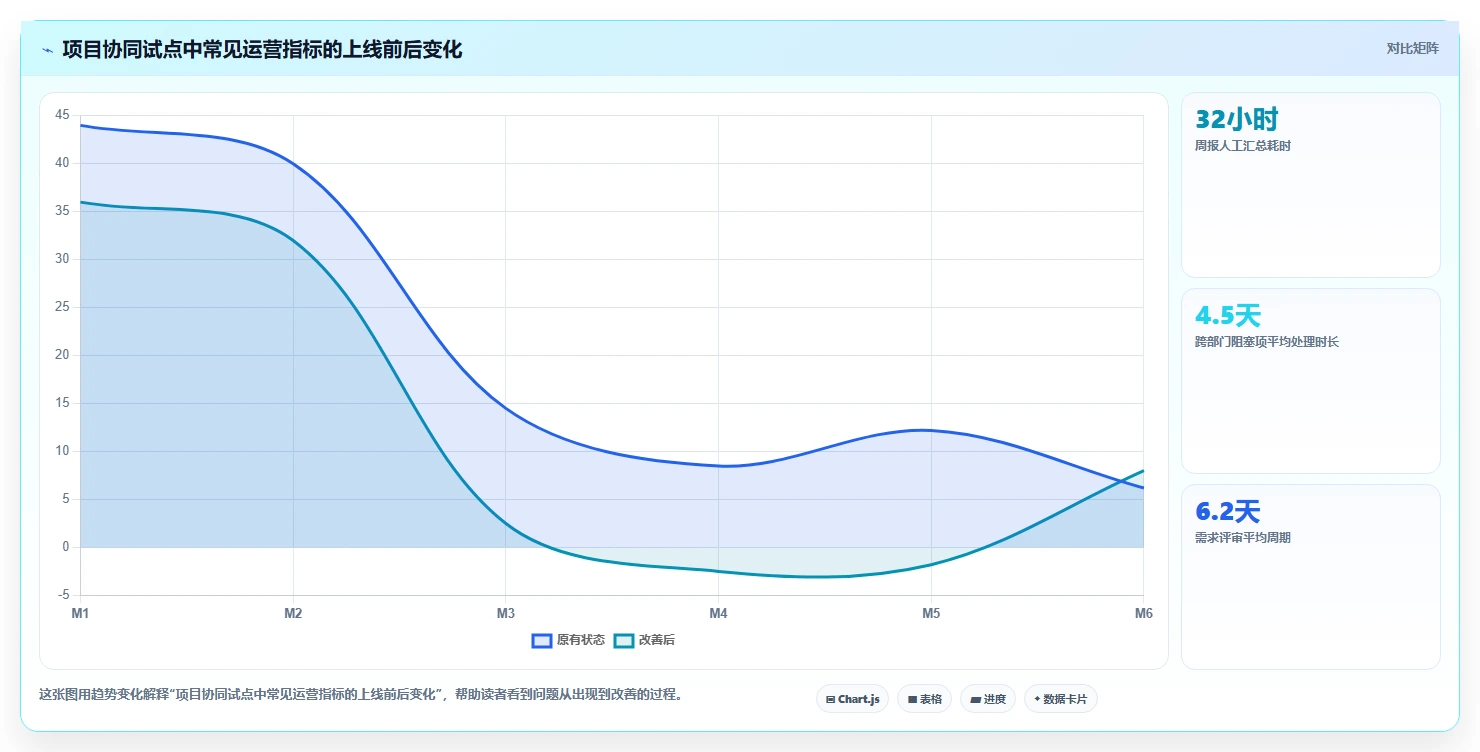
Task: Click the M6 x-axis label
Action: (1143, 613)
